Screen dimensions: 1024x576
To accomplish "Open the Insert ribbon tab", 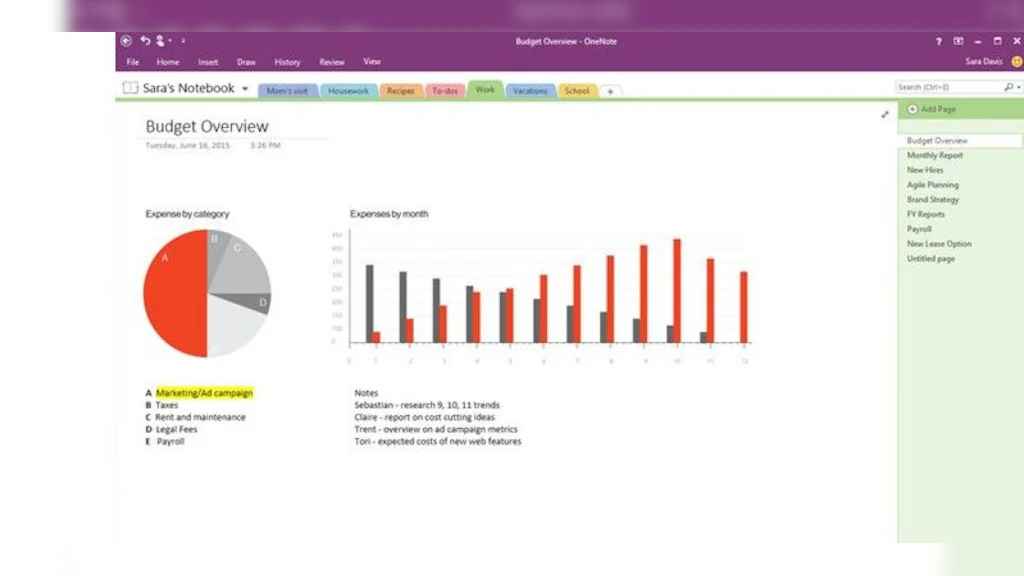I will tap(208, 62).
